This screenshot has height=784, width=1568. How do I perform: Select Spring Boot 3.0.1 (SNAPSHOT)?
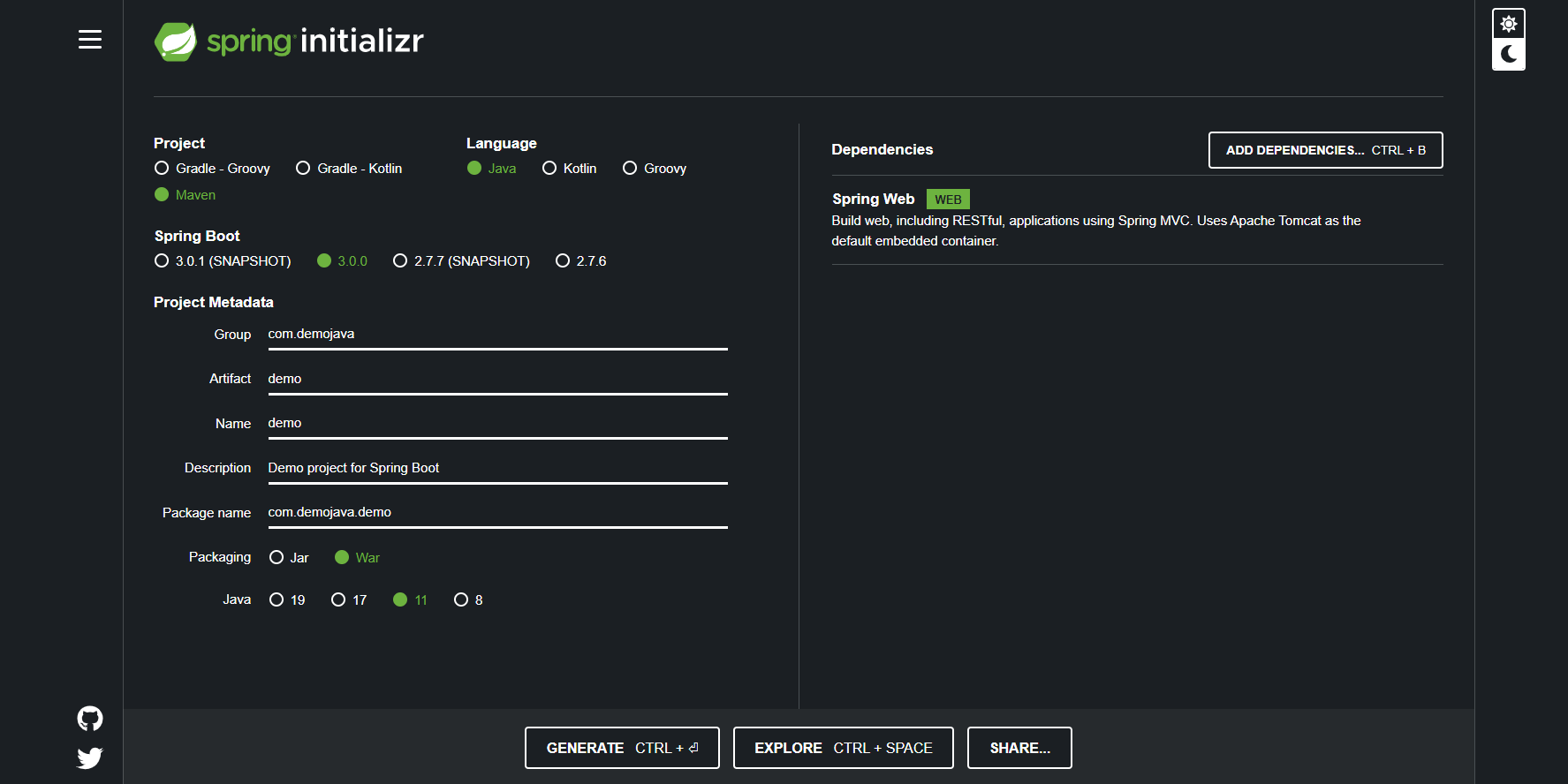pyautogui.click(x=223, y=261)
